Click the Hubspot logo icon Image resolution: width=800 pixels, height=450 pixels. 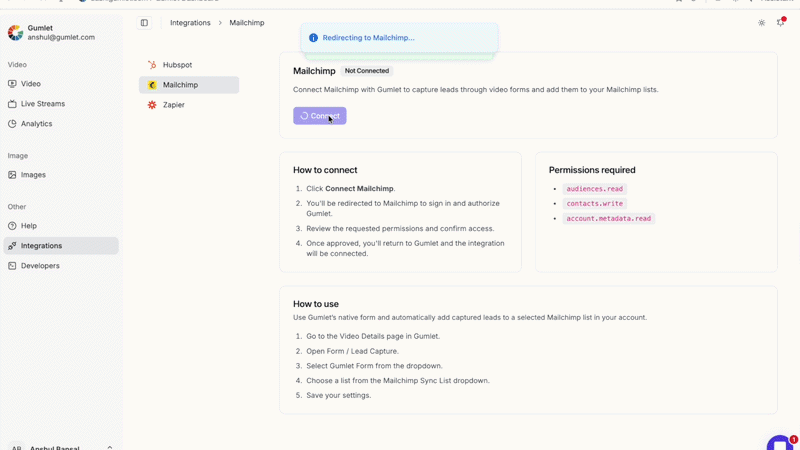pos(152,65)
